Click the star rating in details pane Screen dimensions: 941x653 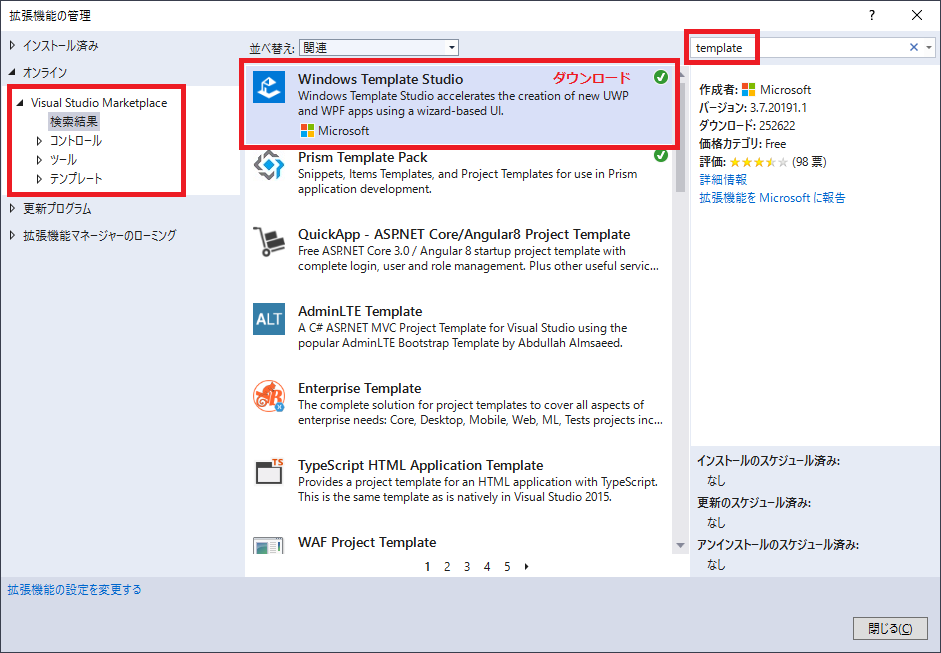pos(759,162)
